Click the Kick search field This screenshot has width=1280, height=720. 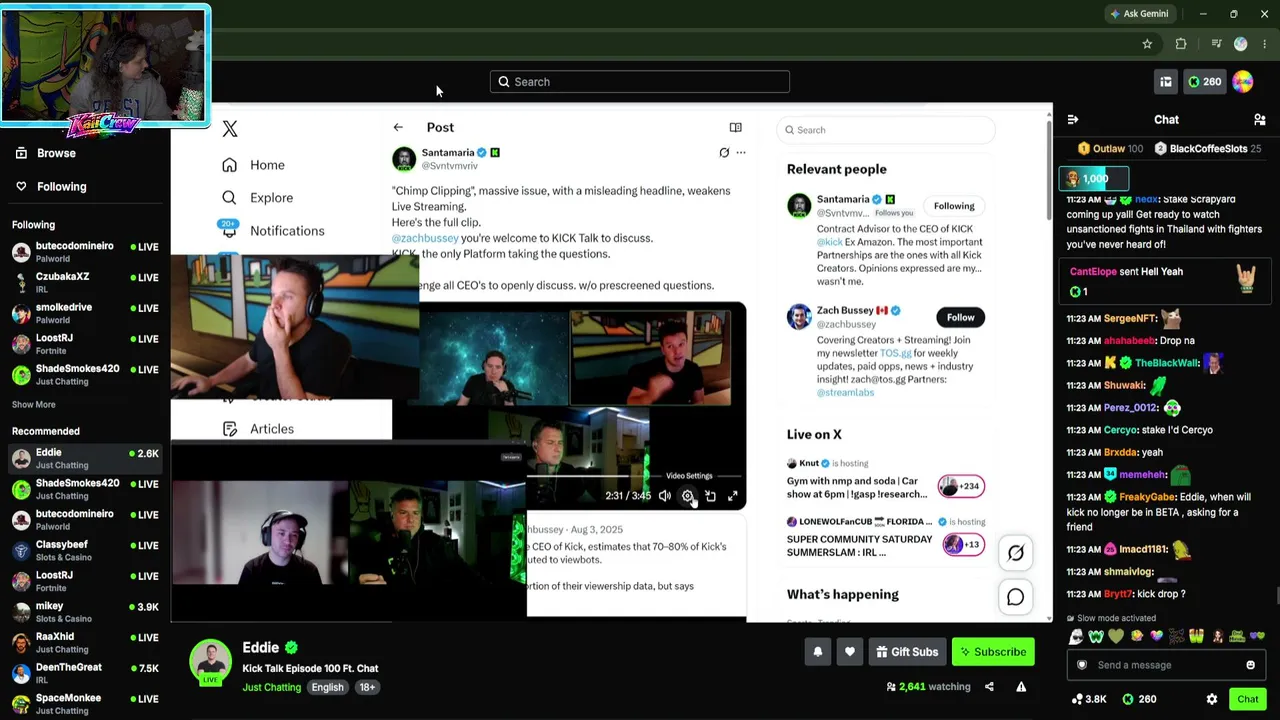(640, 82)
